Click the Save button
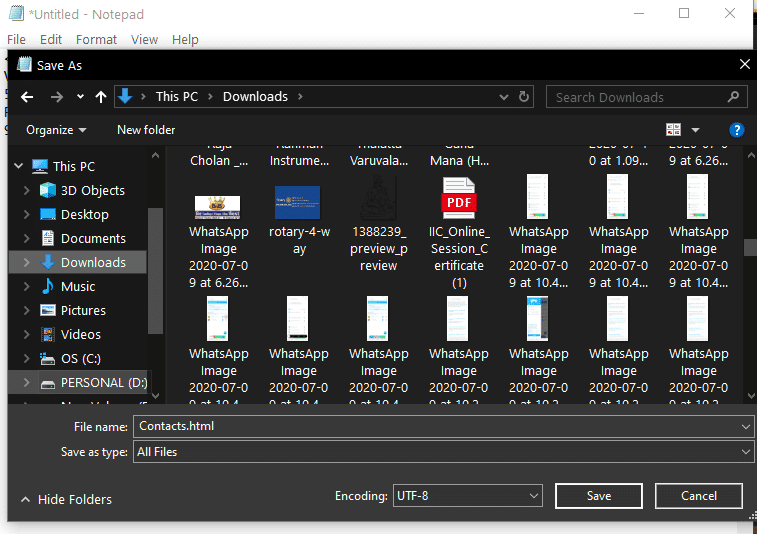This screenshot has width=757, height=534. 599,496
